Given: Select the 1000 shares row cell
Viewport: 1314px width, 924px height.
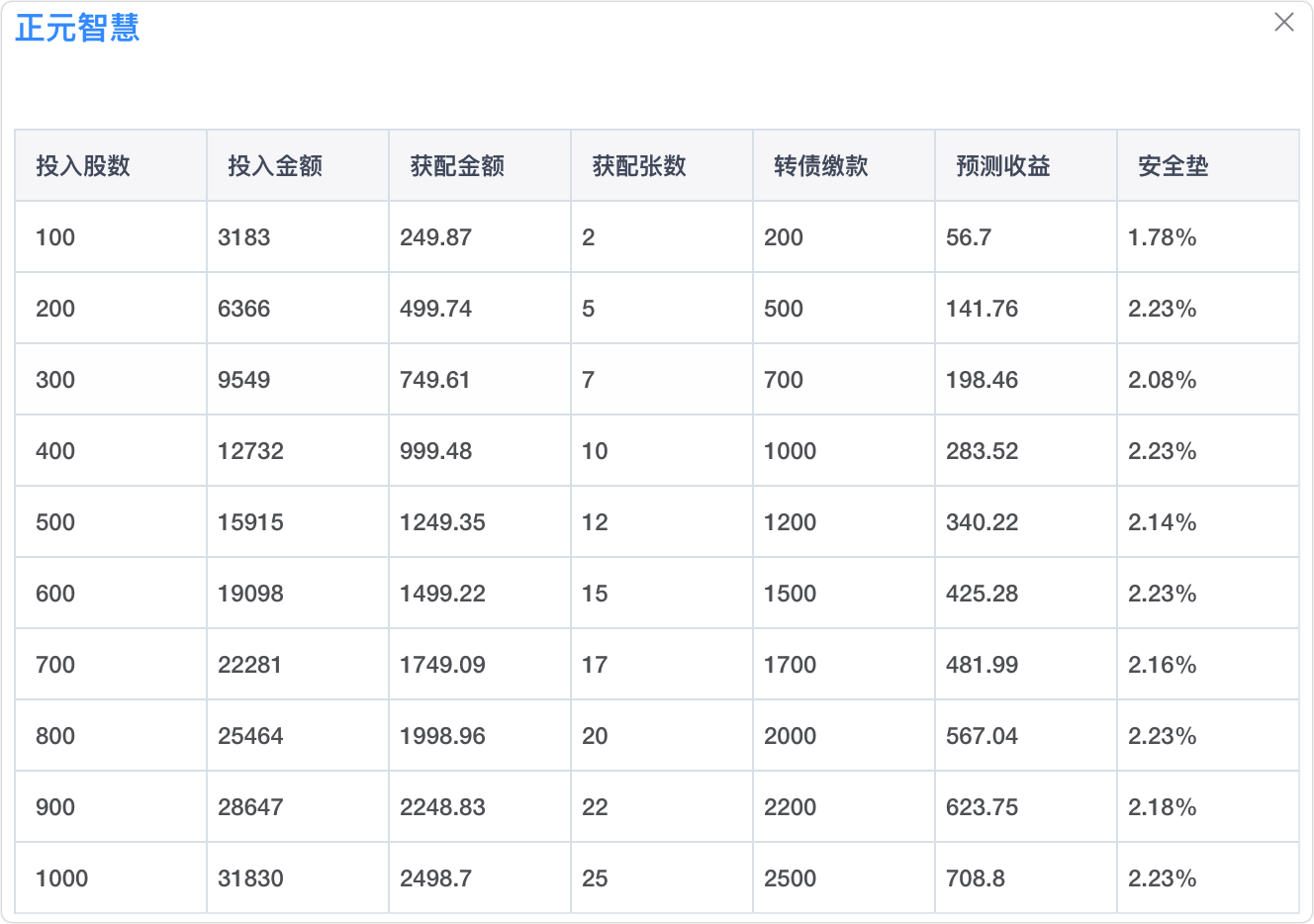Looking at the screenshot, I should click(x=61, y=878).
